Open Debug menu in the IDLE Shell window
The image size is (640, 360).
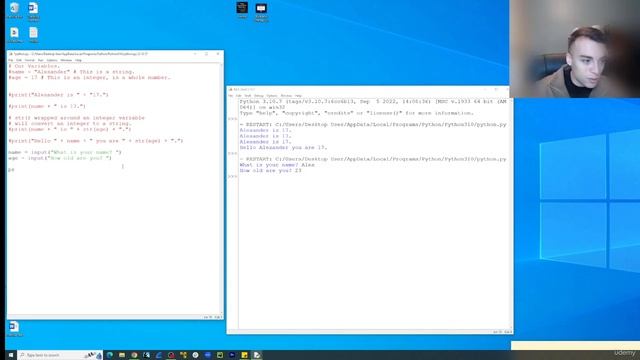(259, 96)
